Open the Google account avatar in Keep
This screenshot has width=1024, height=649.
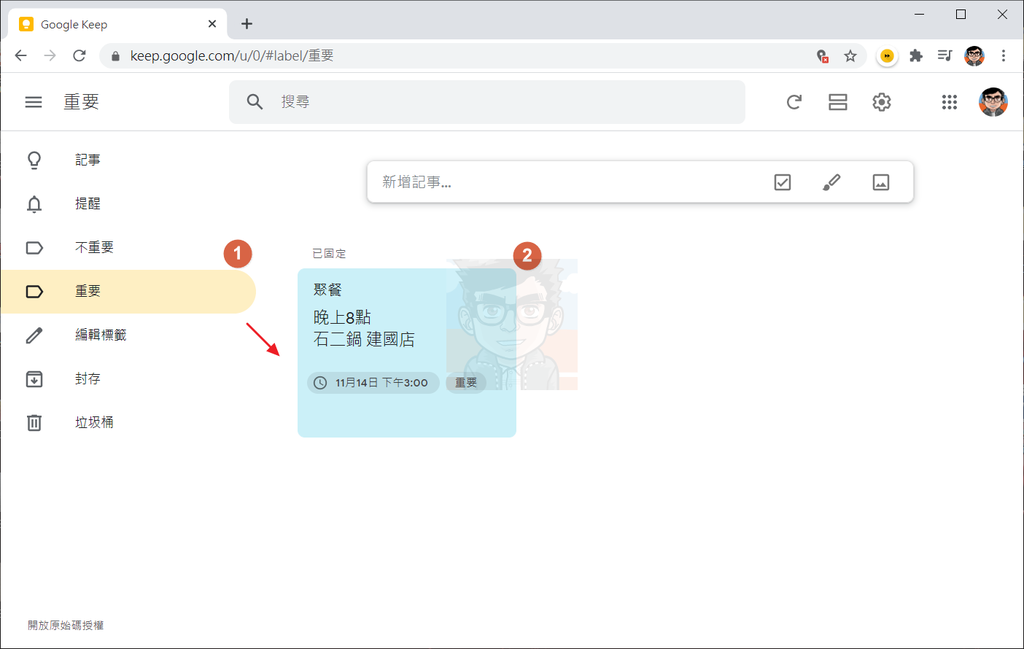click(x=993, y=102)
